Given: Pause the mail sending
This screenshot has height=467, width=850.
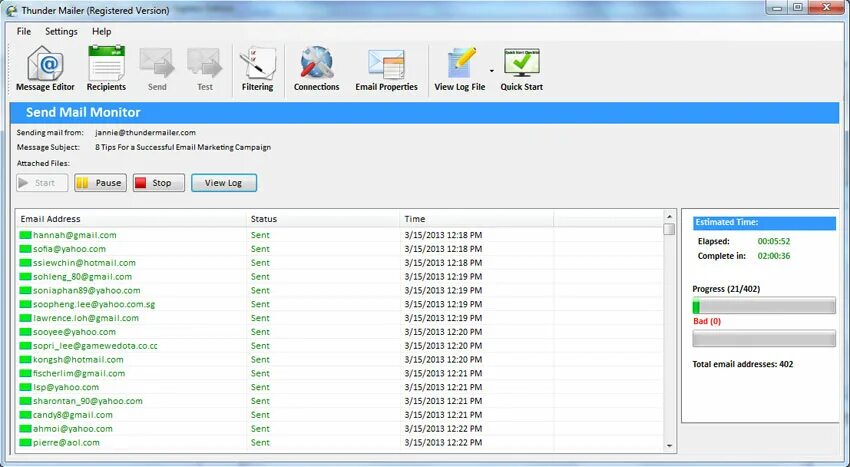Looking at the screenshot, I should coord(100,183).
